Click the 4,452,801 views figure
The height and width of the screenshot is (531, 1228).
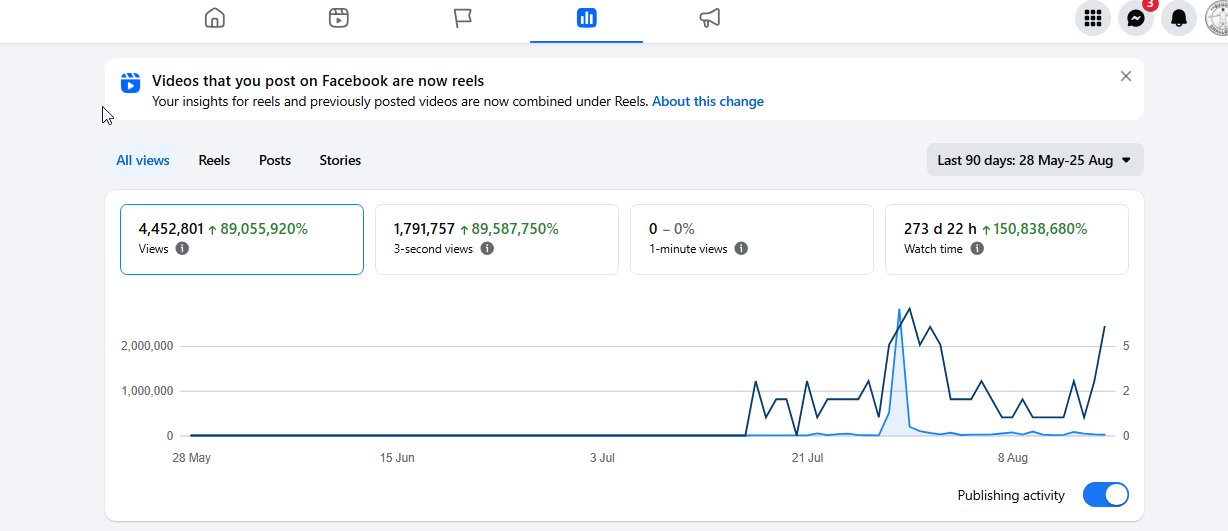tap(171, 229)
